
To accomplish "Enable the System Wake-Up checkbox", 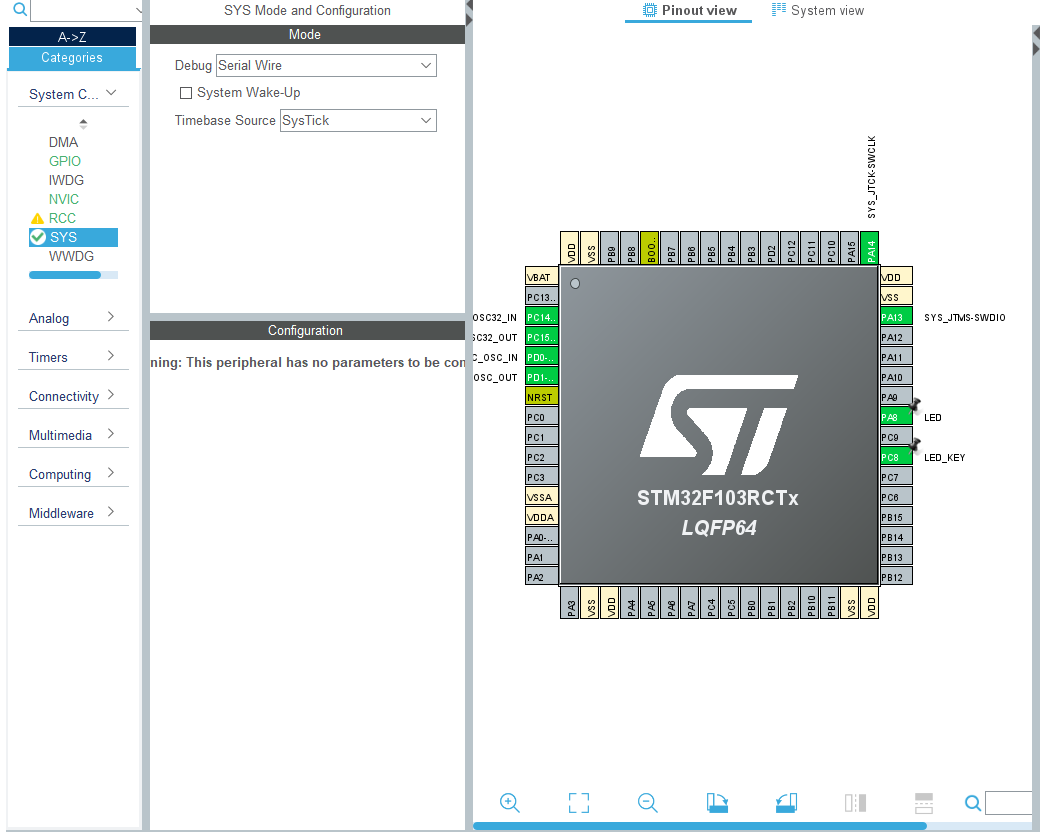I will click(x=186, y=93).
